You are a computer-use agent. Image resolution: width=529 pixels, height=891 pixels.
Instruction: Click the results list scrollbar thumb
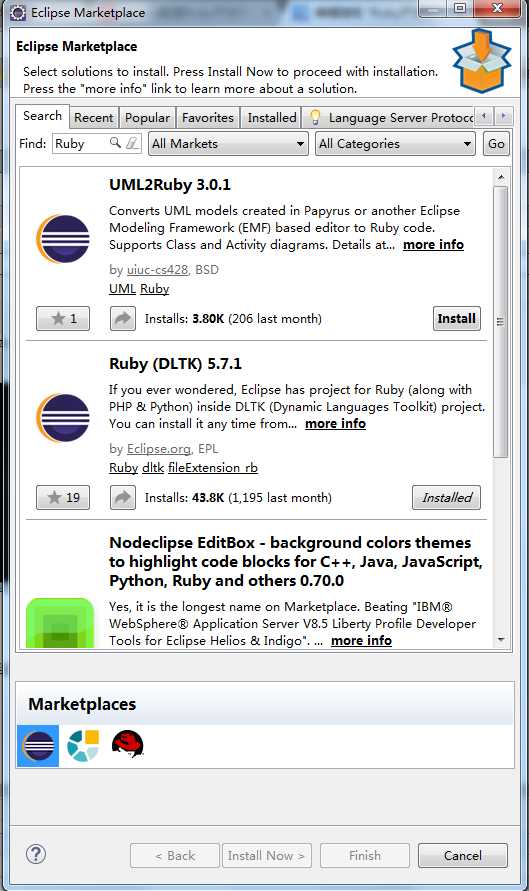coord(501,322)
